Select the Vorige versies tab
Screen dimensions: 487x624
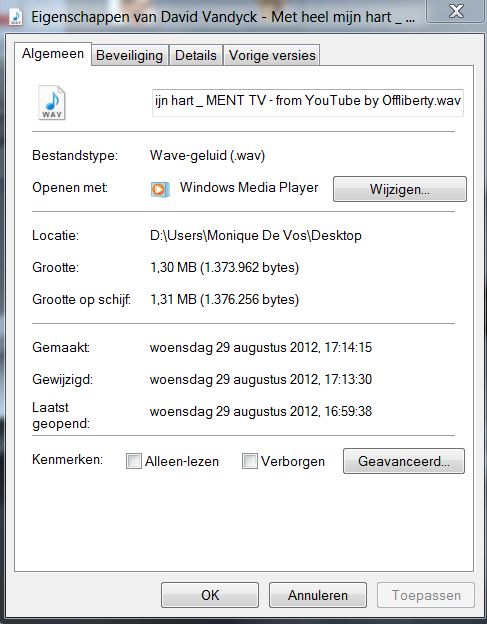click(272, 55)
